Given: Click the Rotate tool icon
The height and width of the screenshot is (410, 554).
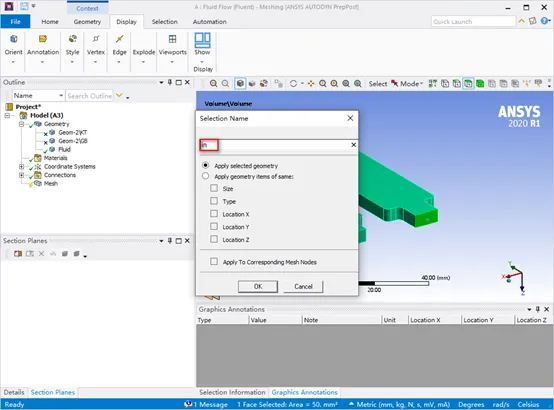Looking at the screenshot, I should pyautogui.click(x=293, y=84).
